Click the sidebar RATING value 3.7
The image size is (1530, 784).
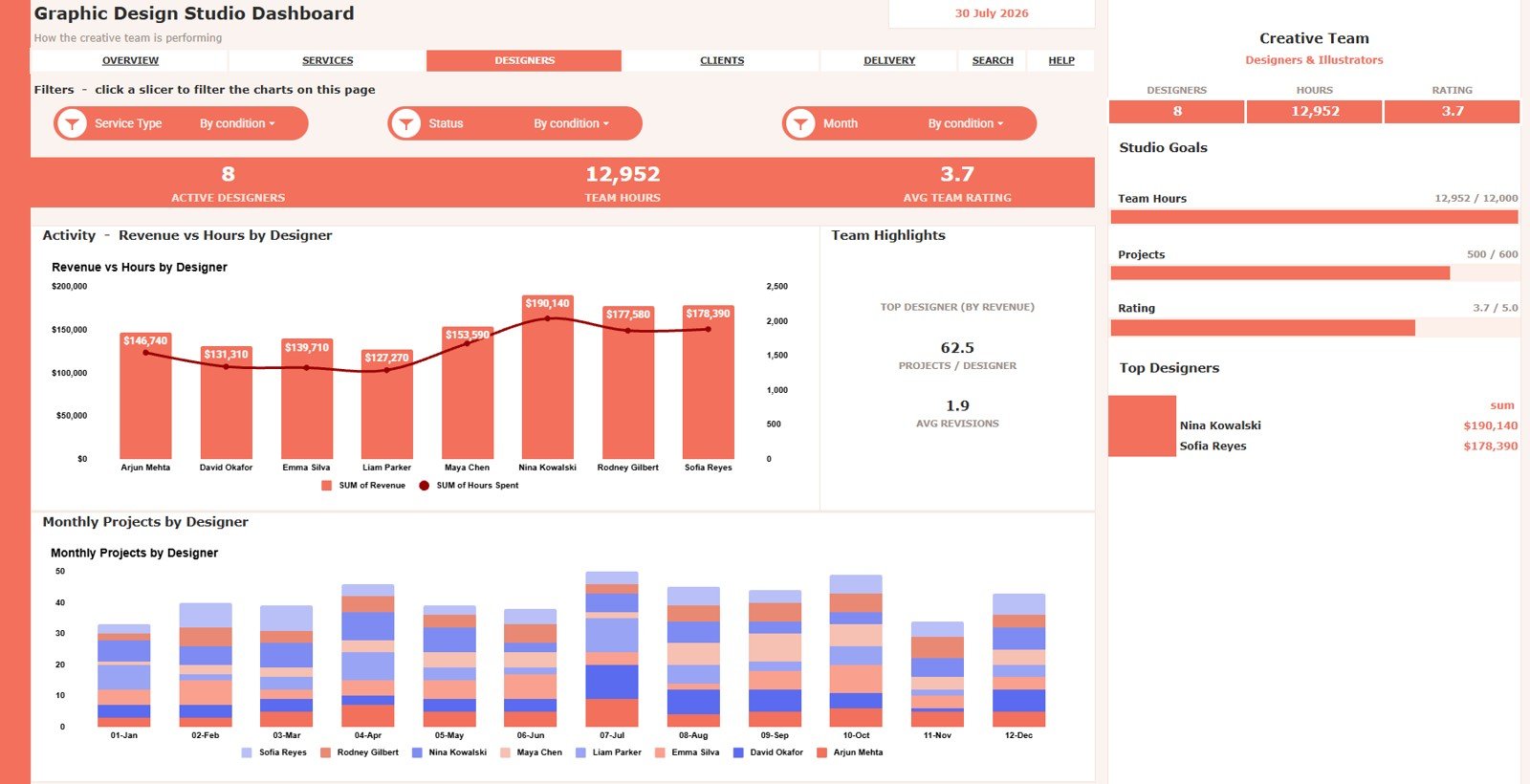[1453, 111]
